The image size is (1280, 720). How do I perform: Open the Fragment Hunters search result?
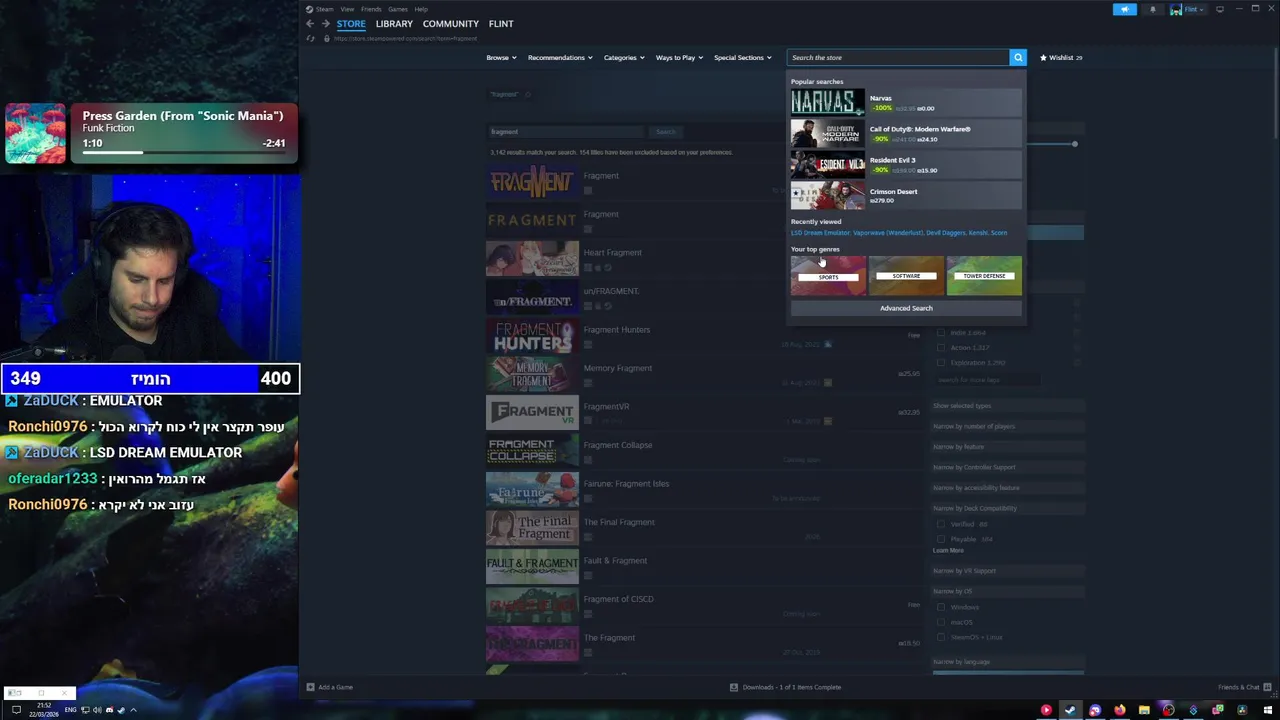(705, 337)
